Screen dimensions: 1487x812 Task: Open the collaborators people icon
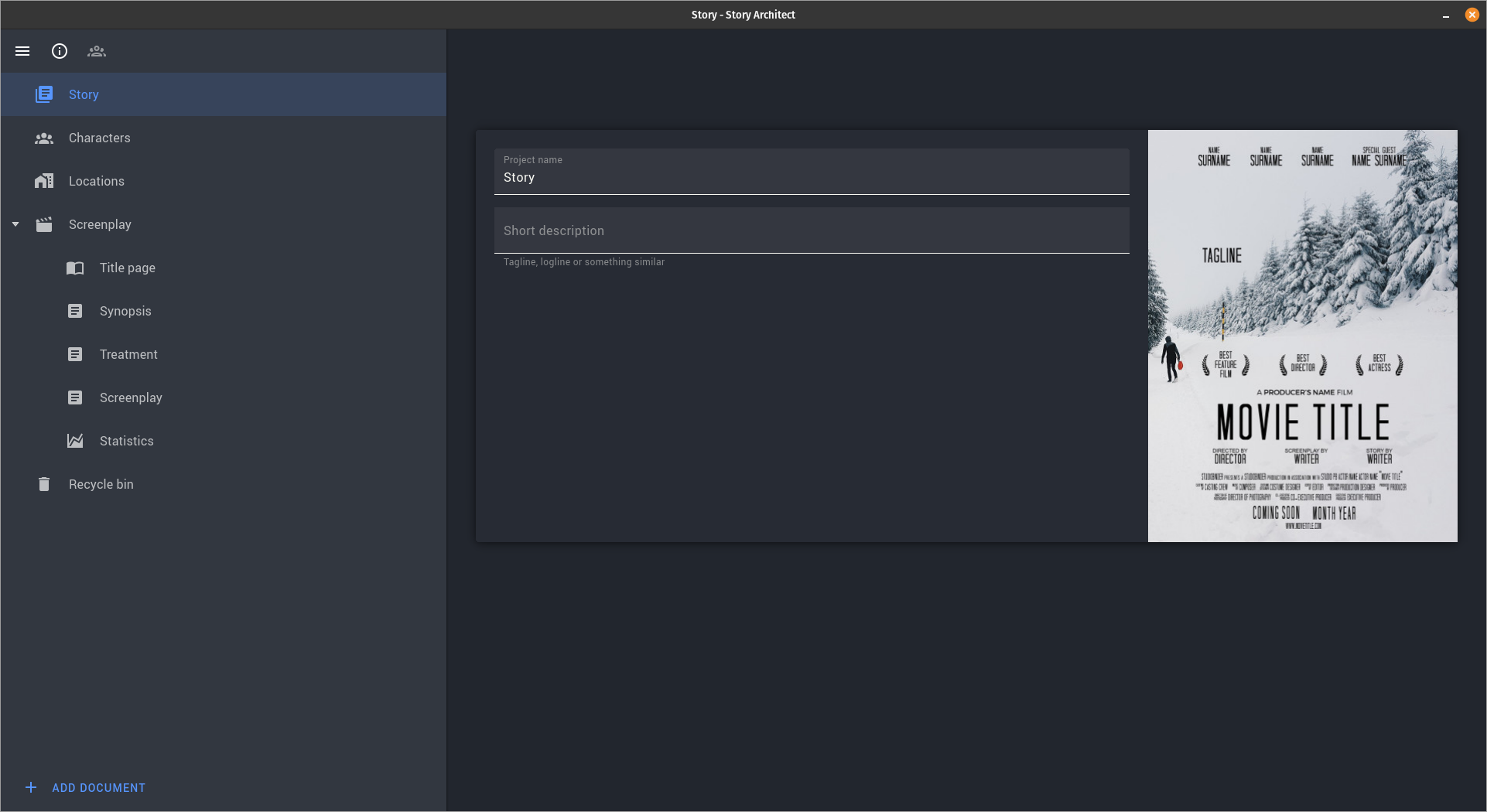pyautogui.click(x=97, y=51)
